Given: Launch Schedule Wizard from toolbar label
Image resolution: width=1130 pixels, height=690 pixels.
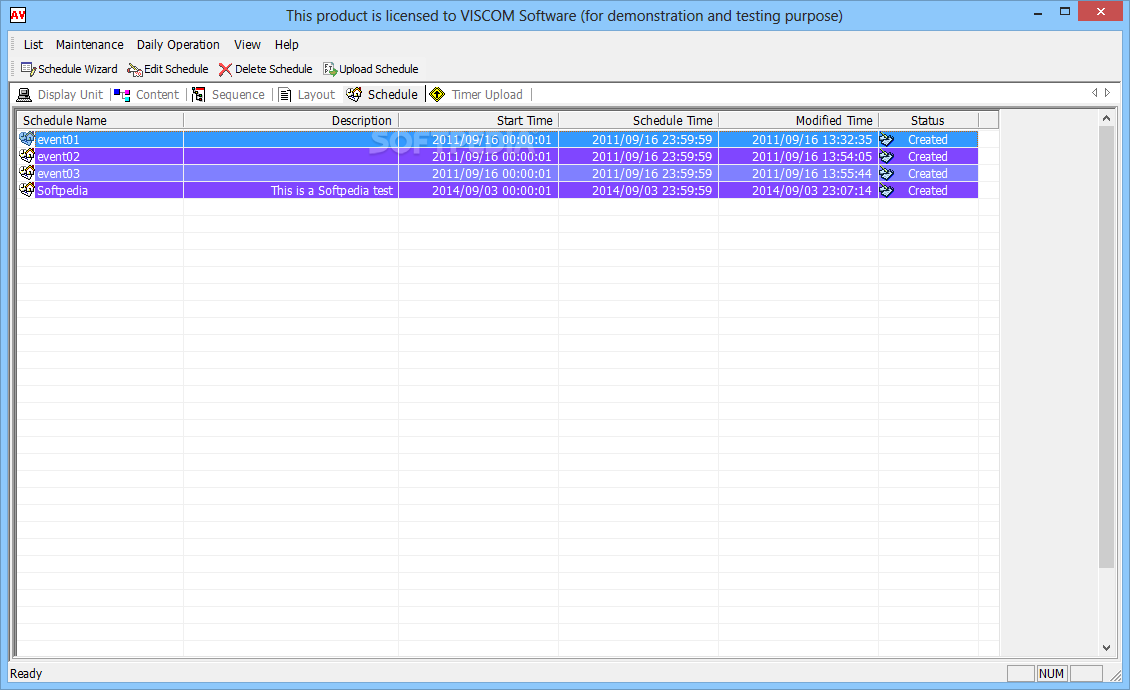Looking at the screenshot, I should pos(78,69).
